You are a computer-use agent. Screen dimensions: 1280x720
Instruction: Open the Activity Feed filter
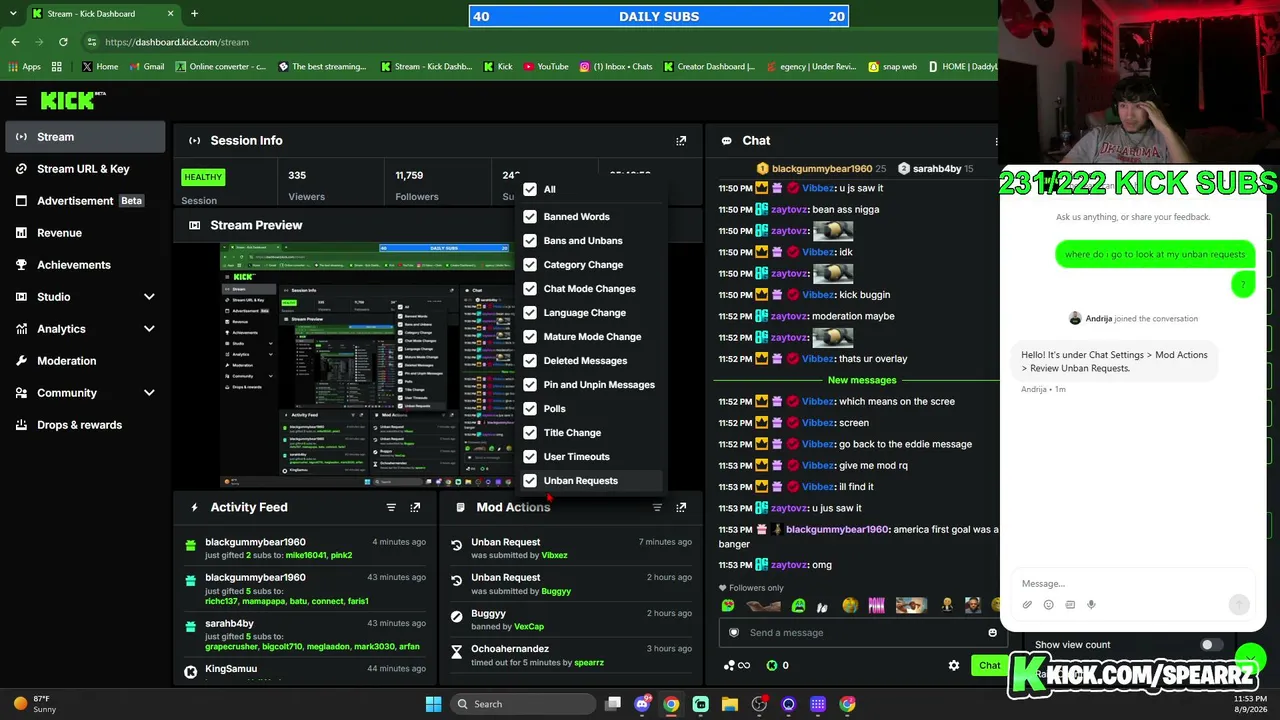pyautogui.click(x=391, y=507)
